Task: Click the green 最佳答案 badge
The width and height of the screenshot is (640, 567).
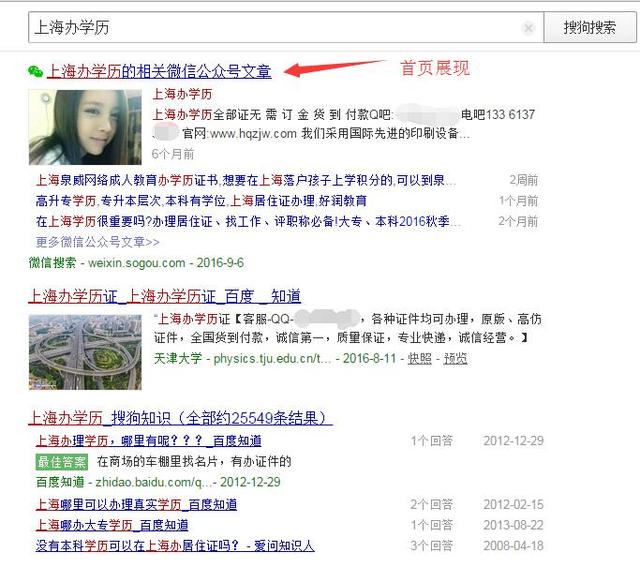Action: 62,462
